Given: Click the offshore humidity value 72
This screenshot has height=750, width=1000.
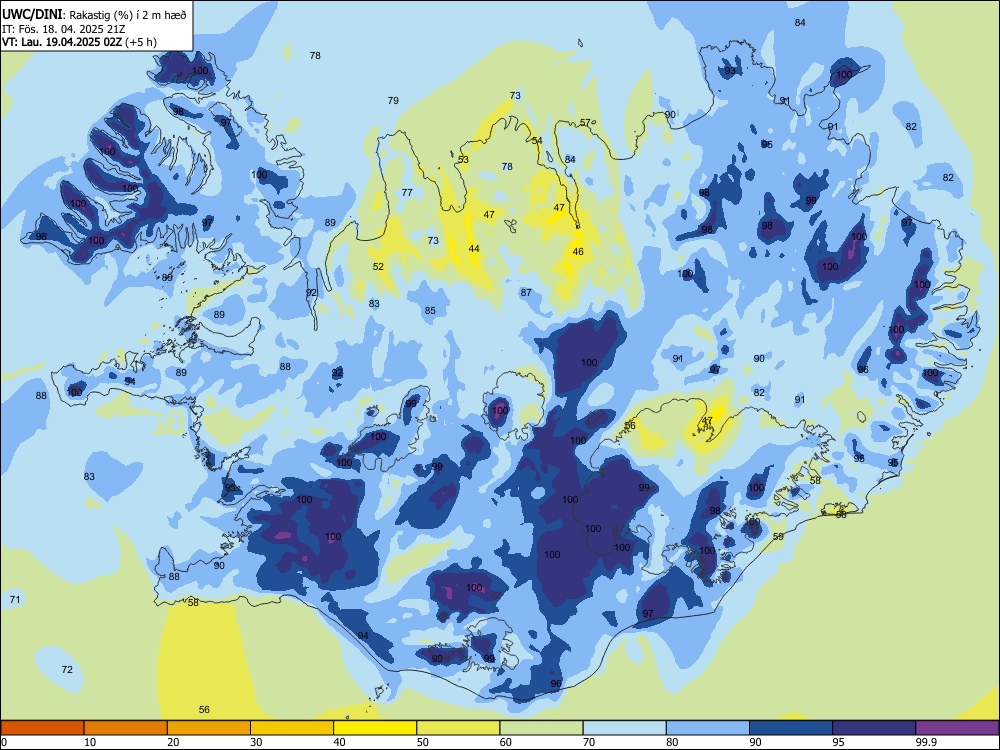Looking at the screenshot, I should click(67, 670).
